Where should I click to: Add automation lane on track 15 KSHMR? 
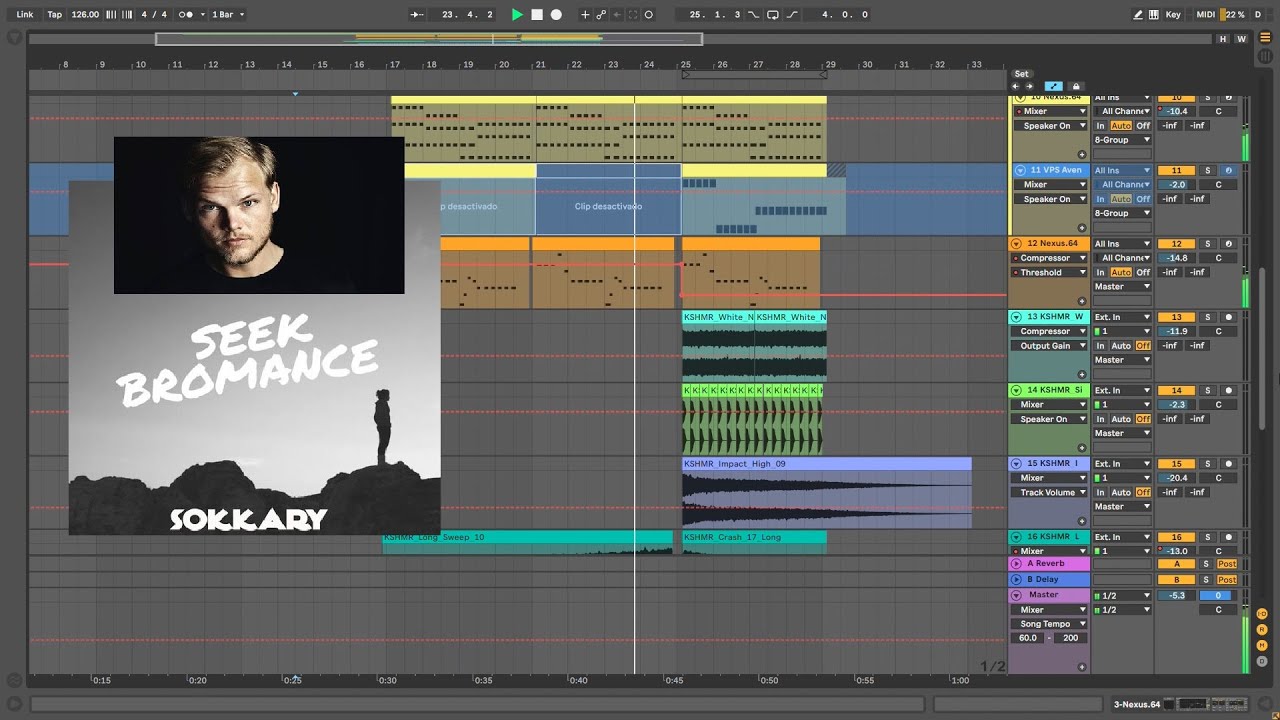click(1081, 521)
